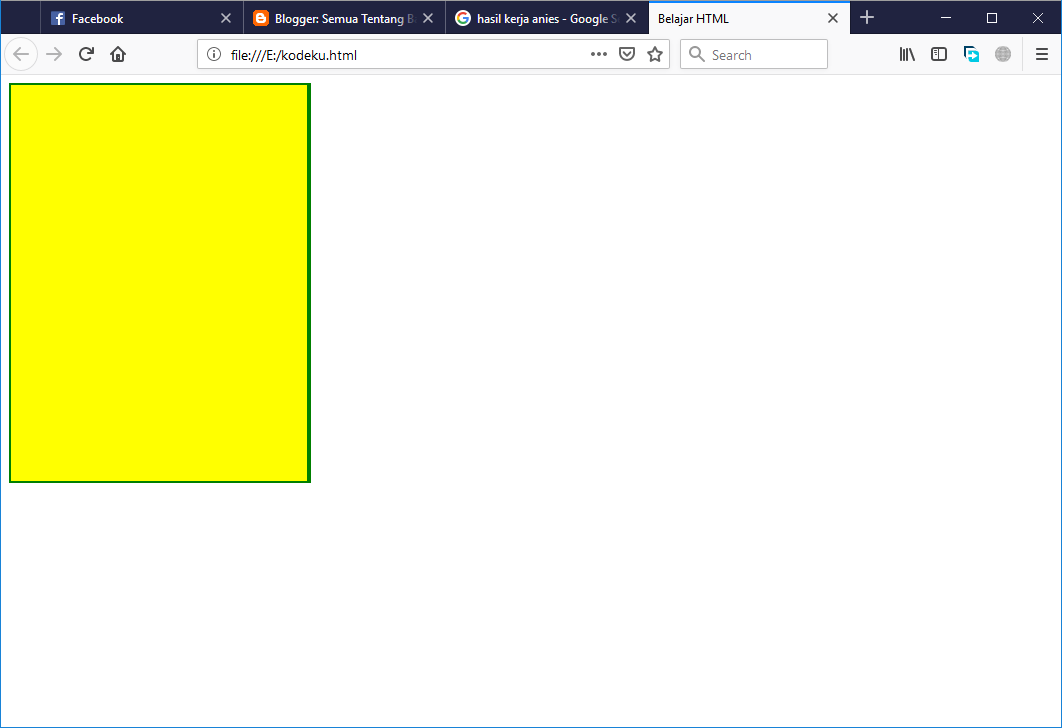Screen dimensions: 1062x728
Task: Bookmark this page with the star
Action: coord(655,54)
